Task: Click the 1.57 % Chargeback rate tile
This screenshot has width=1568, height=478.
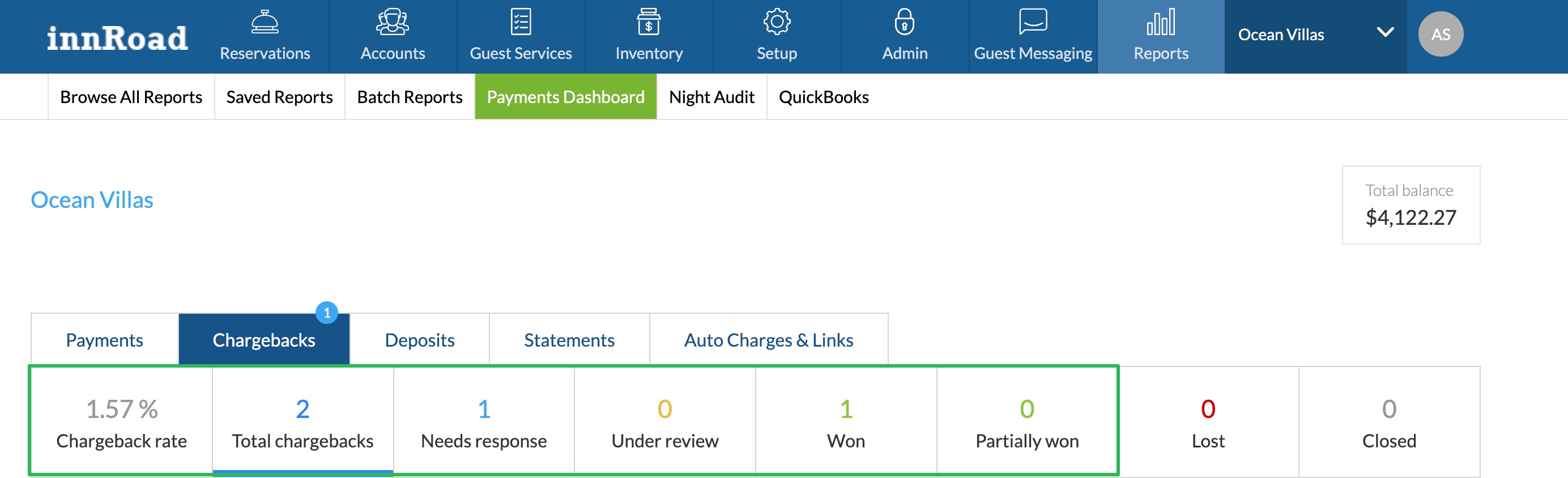Action: click(x=122, y=421)
